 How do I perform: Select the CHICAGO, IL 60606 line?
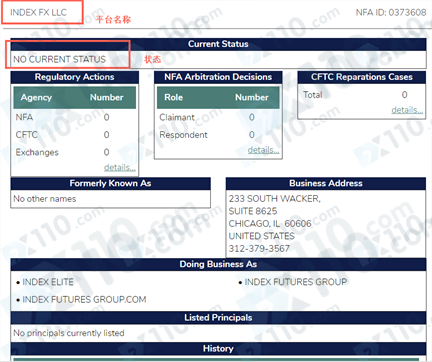click(x=270, y=223)
